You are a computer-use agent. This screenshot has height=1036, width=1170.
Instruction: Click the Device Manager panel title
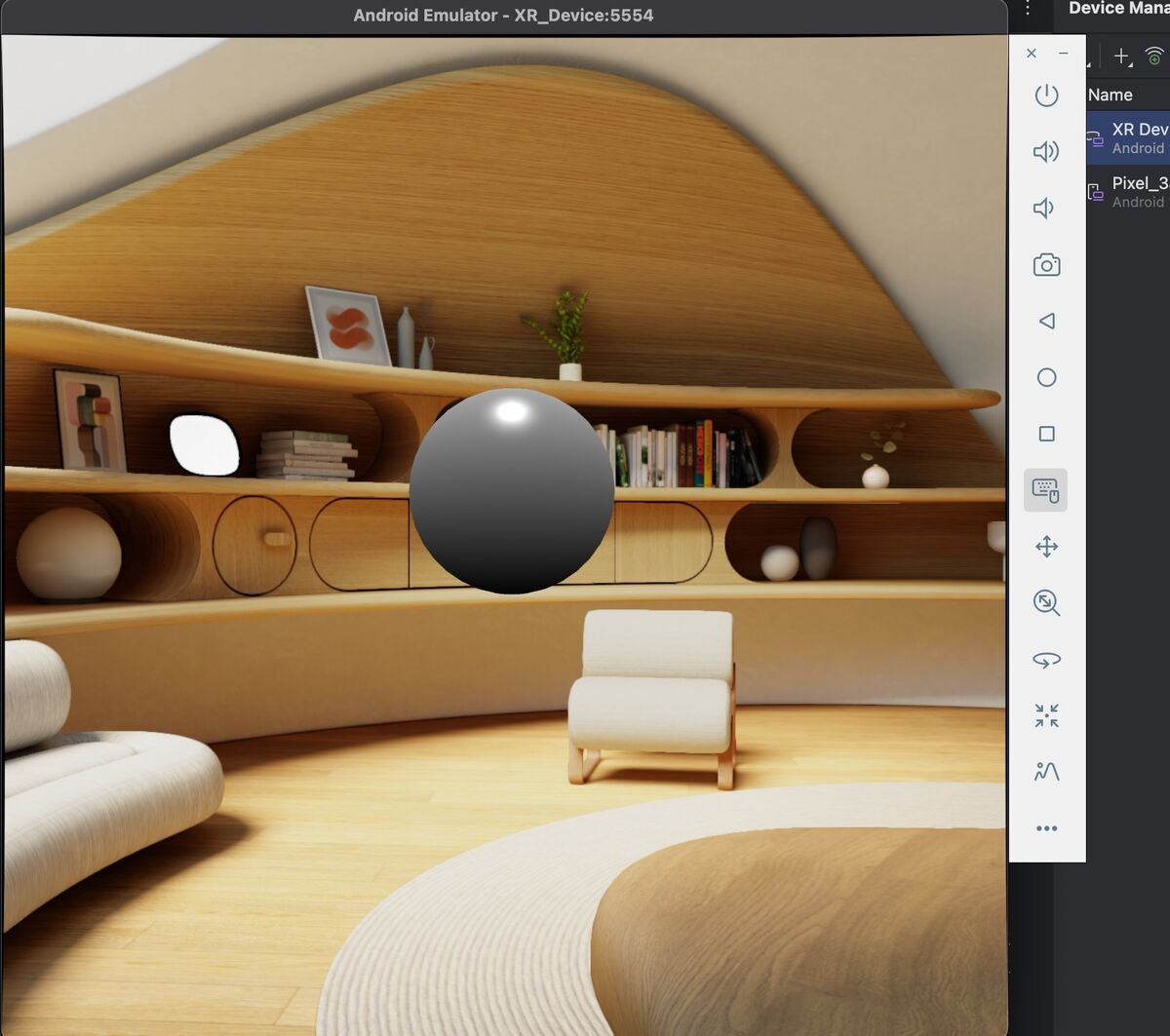[1118, 8]
